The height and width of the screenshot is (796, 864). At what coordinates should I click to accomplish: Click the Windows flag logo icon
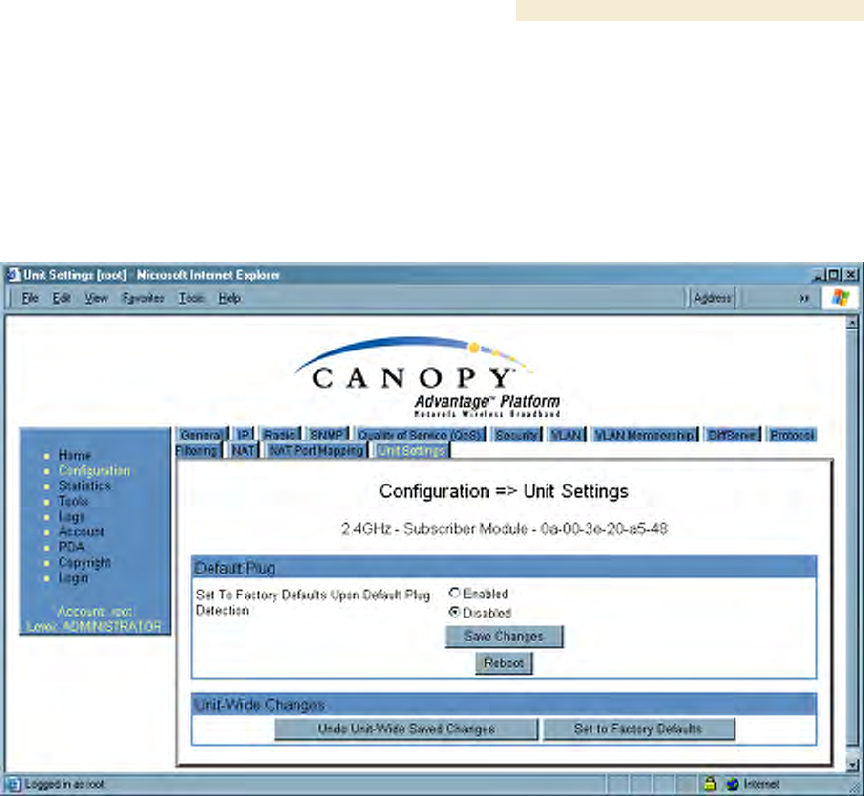(840, 297)
